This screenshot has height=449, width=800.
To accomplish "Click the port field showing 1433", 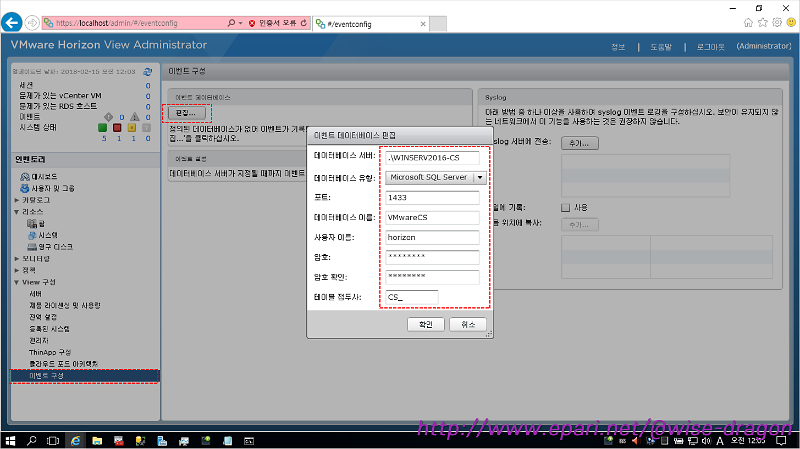I will pos(432,198).
